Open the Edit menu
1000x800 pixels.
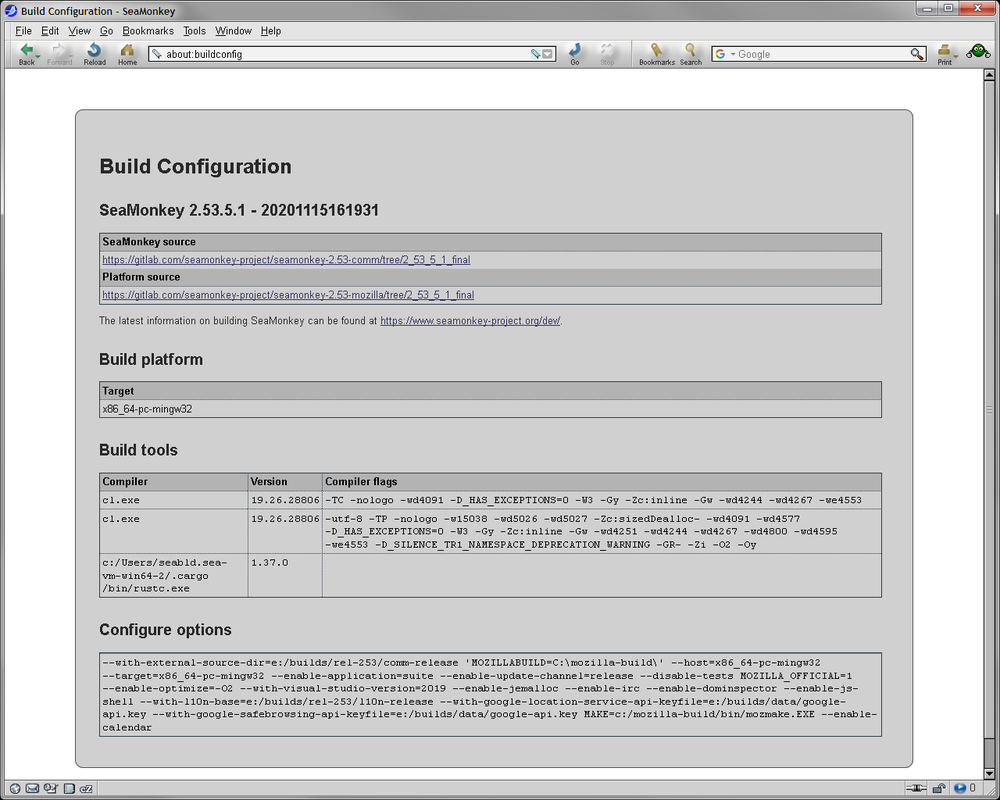[x=50, y=31]
